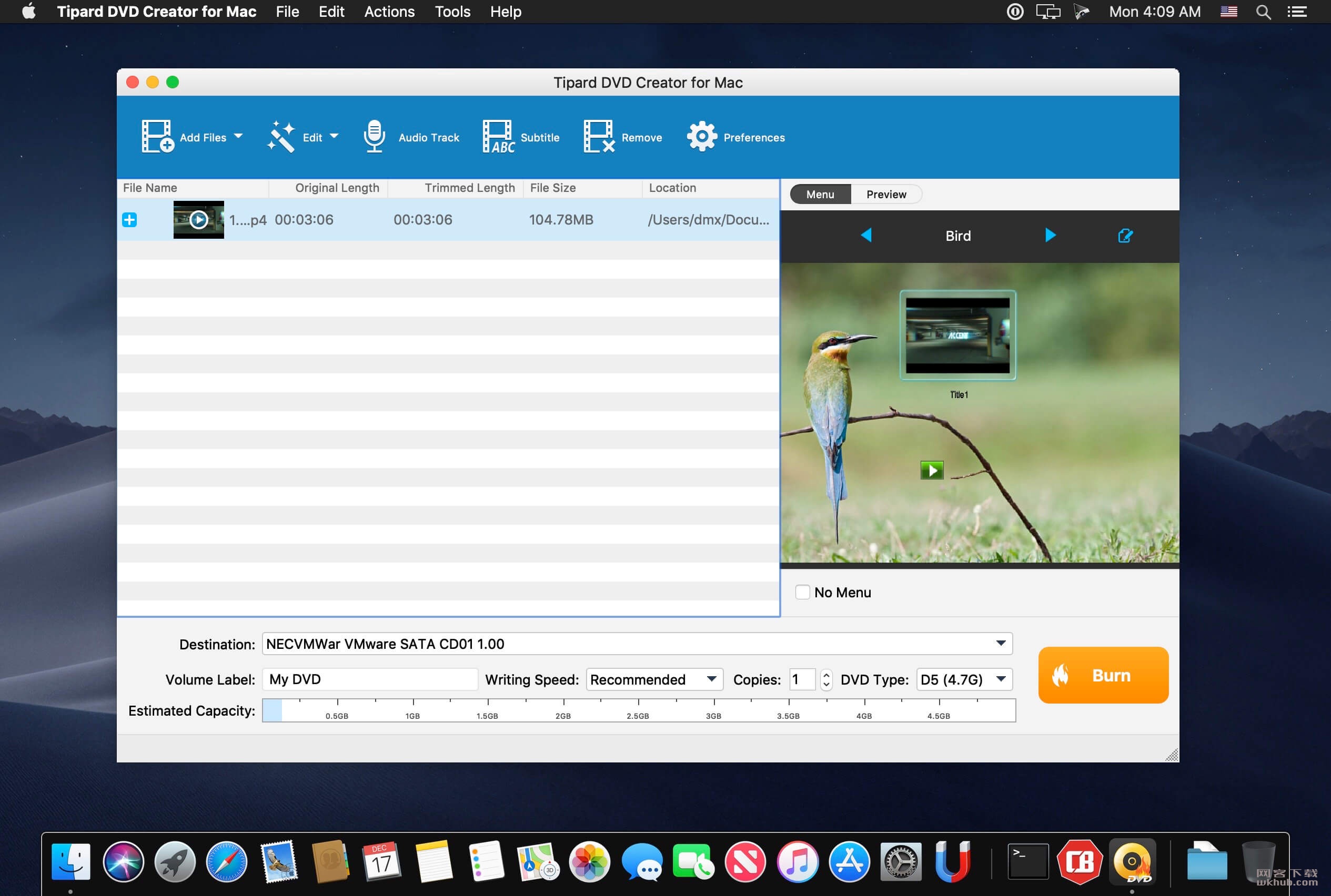Click Tipard DVD Creator icon in Dock

point(1132,861)
